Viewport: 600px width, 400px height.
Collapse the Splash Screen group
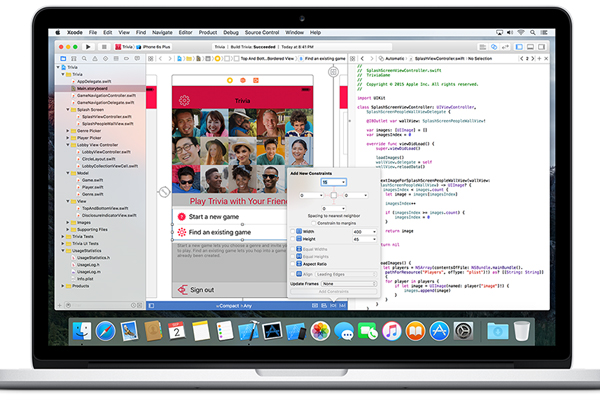(x=68, y=109)
